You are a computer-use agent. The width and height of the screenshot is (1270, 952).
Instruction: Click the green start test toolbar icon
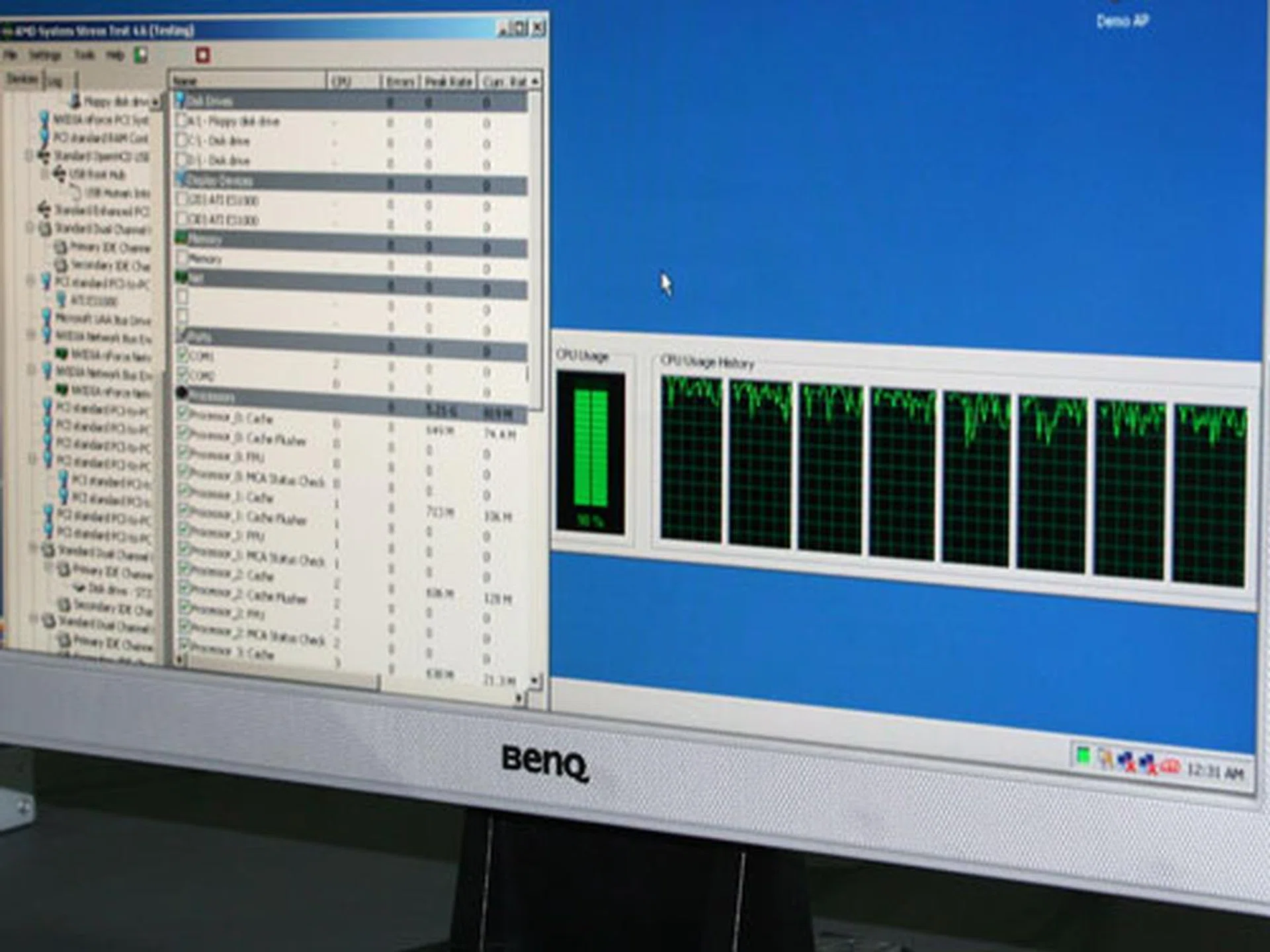click(140, 54)
